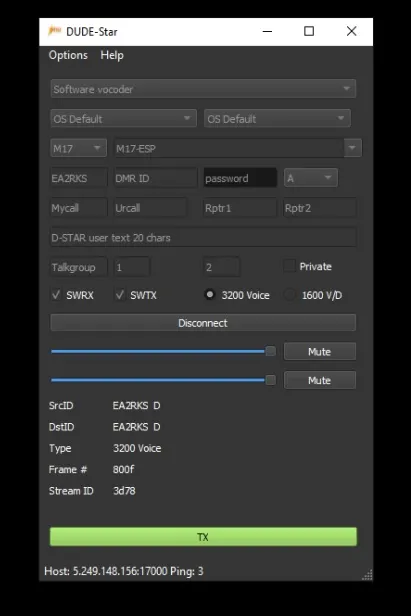Click the Stream ID value 3d78
Image resolution: width=411 pixels, height=616 pixels.
coord(124,491)
